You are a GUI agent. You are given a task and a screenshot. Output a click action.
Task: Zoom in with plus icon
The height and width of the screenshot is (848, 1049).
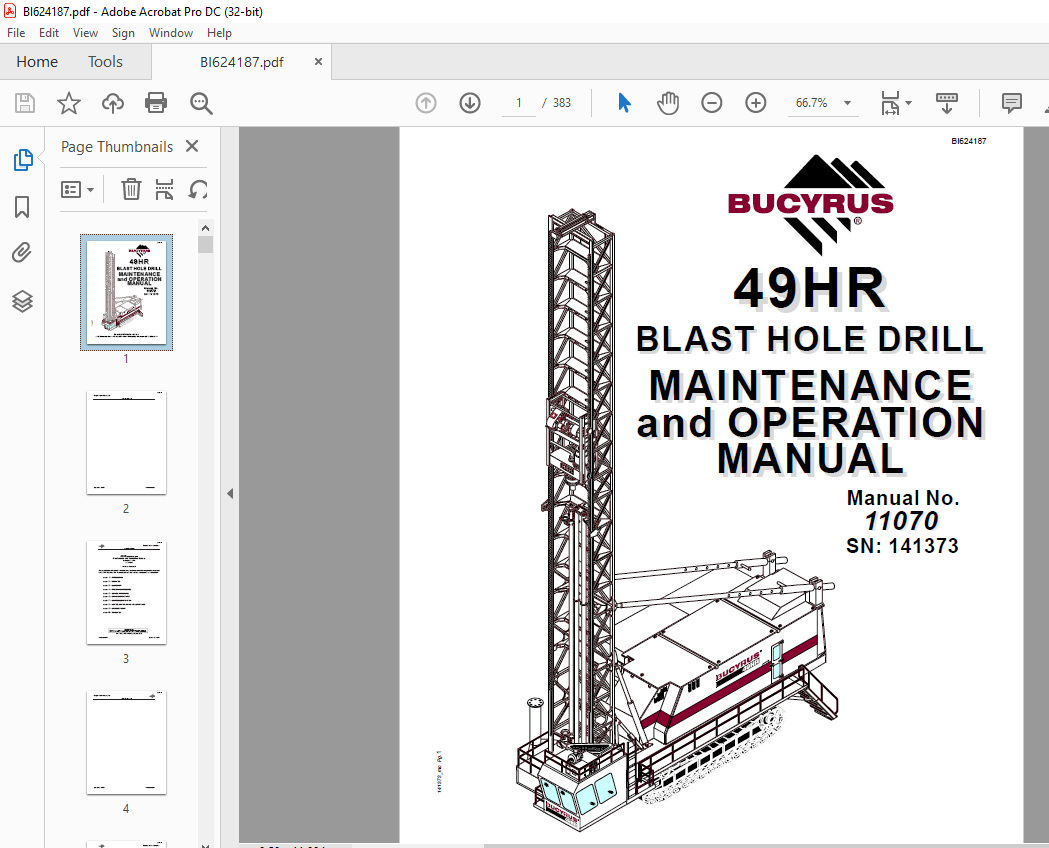click(x=756, y=103)
